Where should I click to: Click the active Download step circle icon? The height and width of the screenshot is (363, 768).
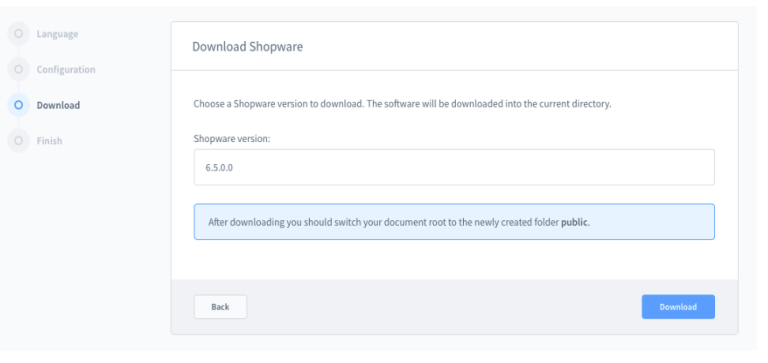[x=19, y=105]
